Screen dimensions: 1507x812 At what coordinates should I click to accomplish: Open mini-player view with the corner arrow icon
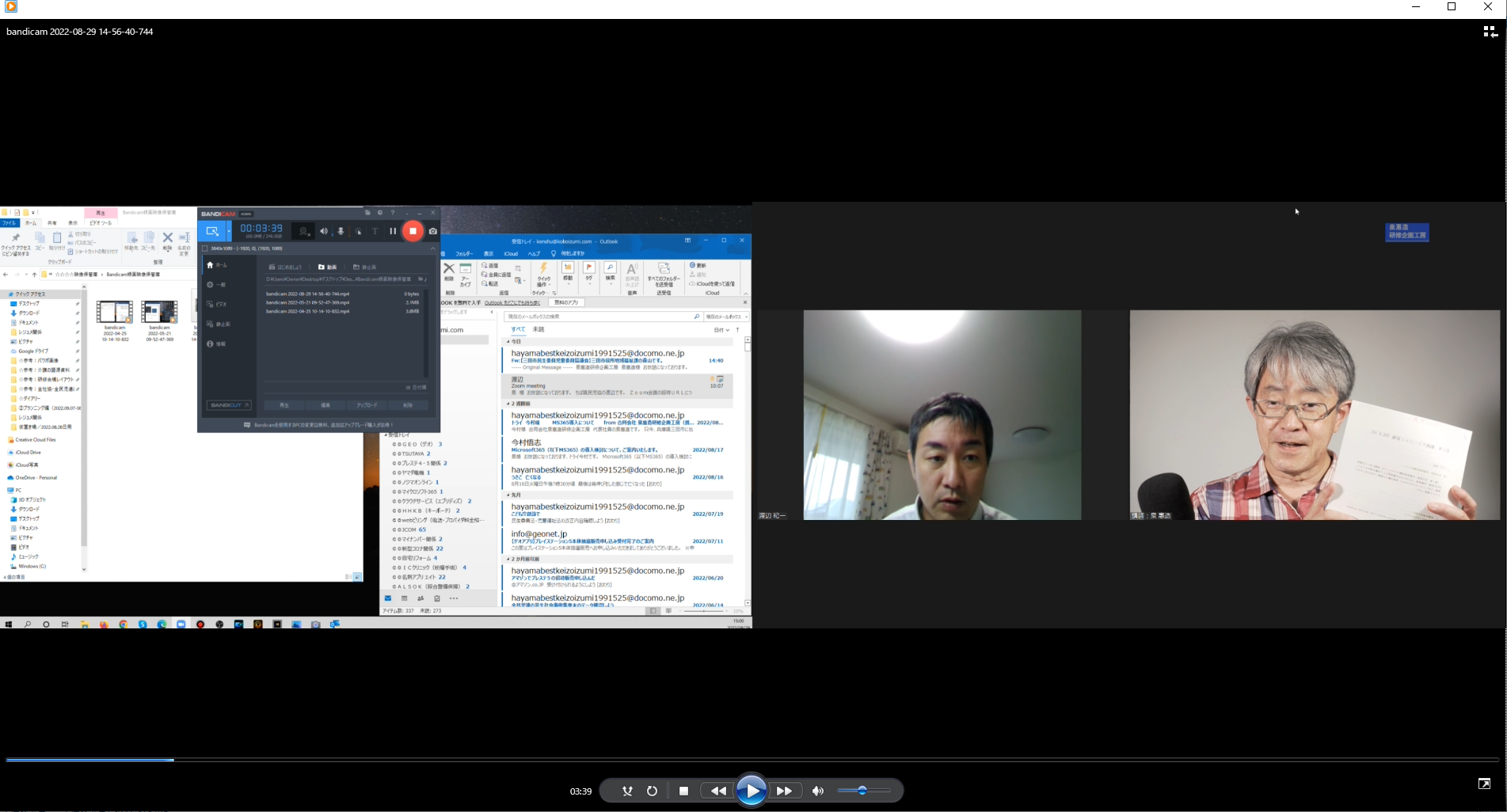[1484, 784]
